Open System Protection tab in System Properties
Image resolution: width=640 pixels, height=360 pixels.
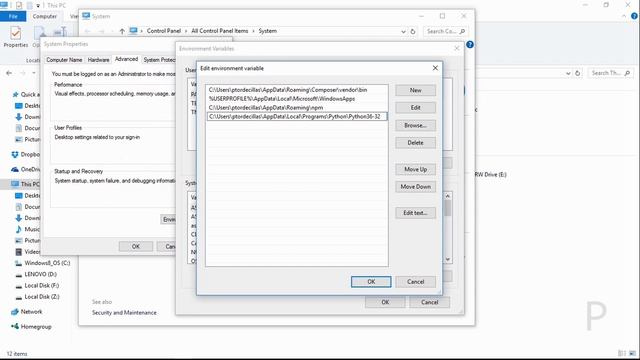159,60
